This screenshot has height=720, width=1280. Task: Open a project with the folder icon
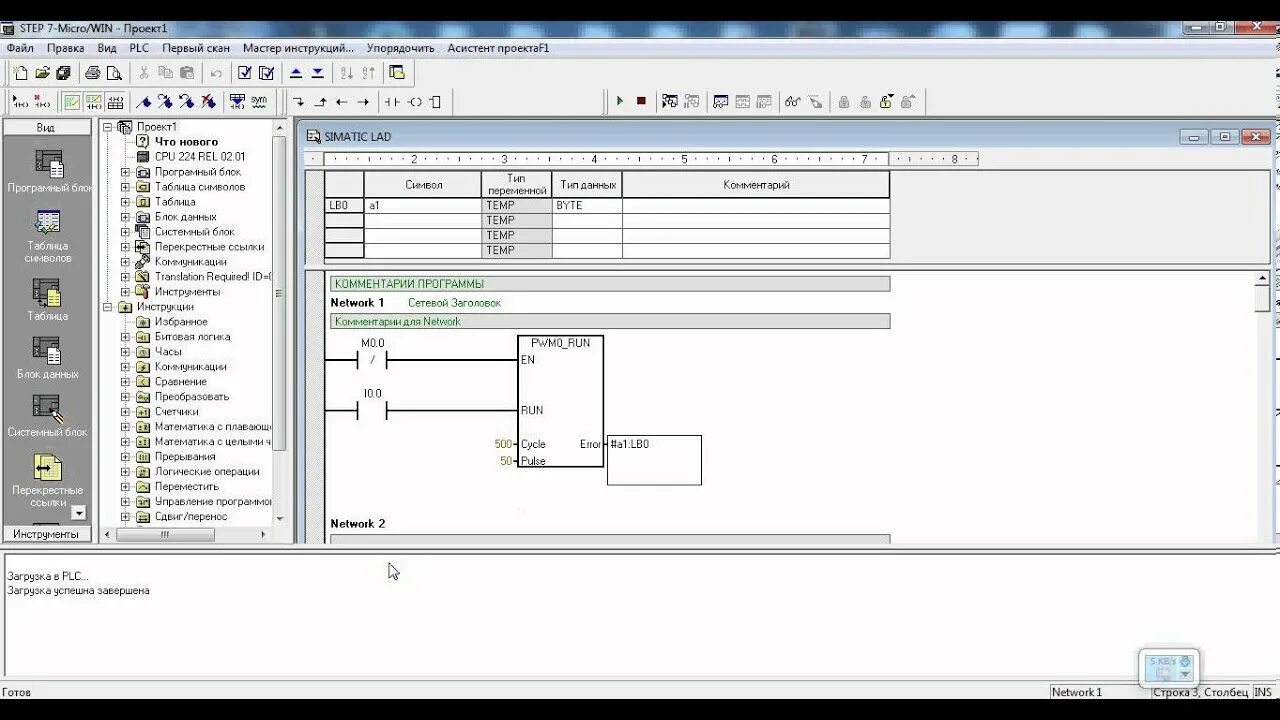(x=42, y=73)
